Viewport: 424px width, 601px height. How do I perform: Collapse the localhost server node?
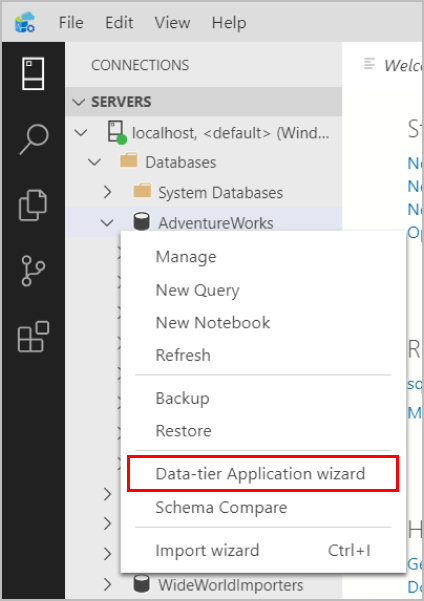point(81,133)
